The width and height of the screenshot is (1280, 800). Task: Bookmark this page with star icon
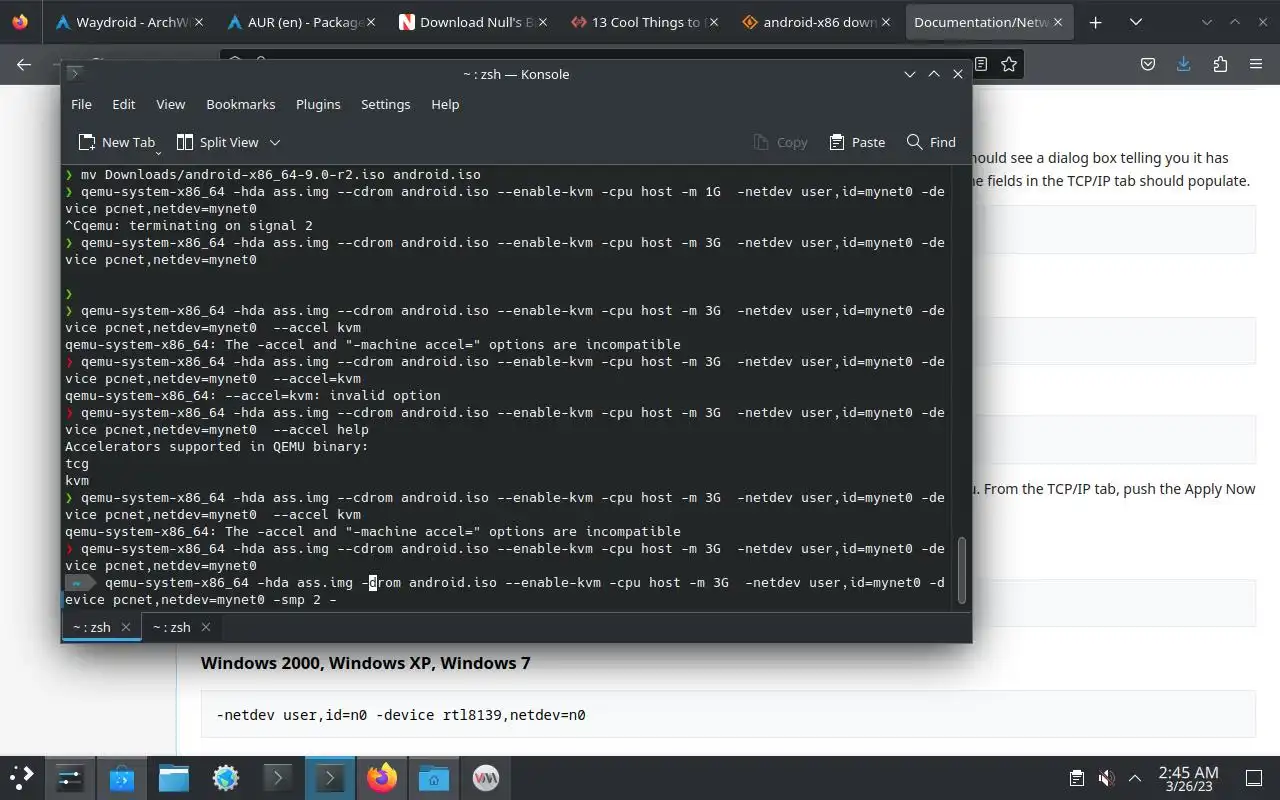coord(1009,64)
